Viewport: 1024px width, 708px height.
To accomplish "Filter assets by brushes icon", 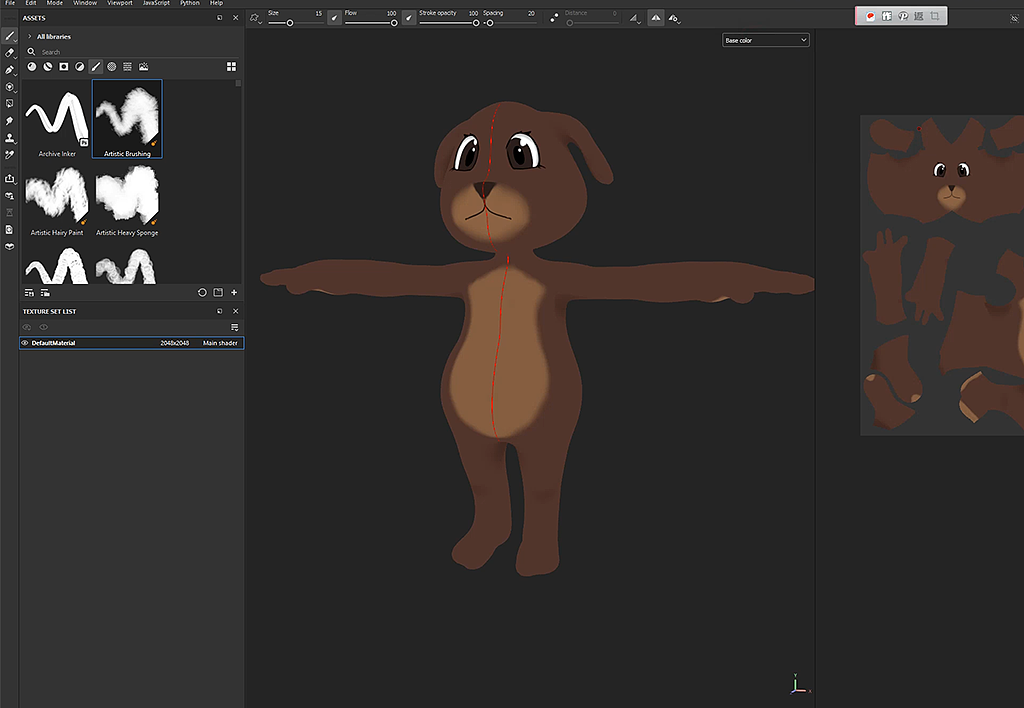I will coord(95,66).
